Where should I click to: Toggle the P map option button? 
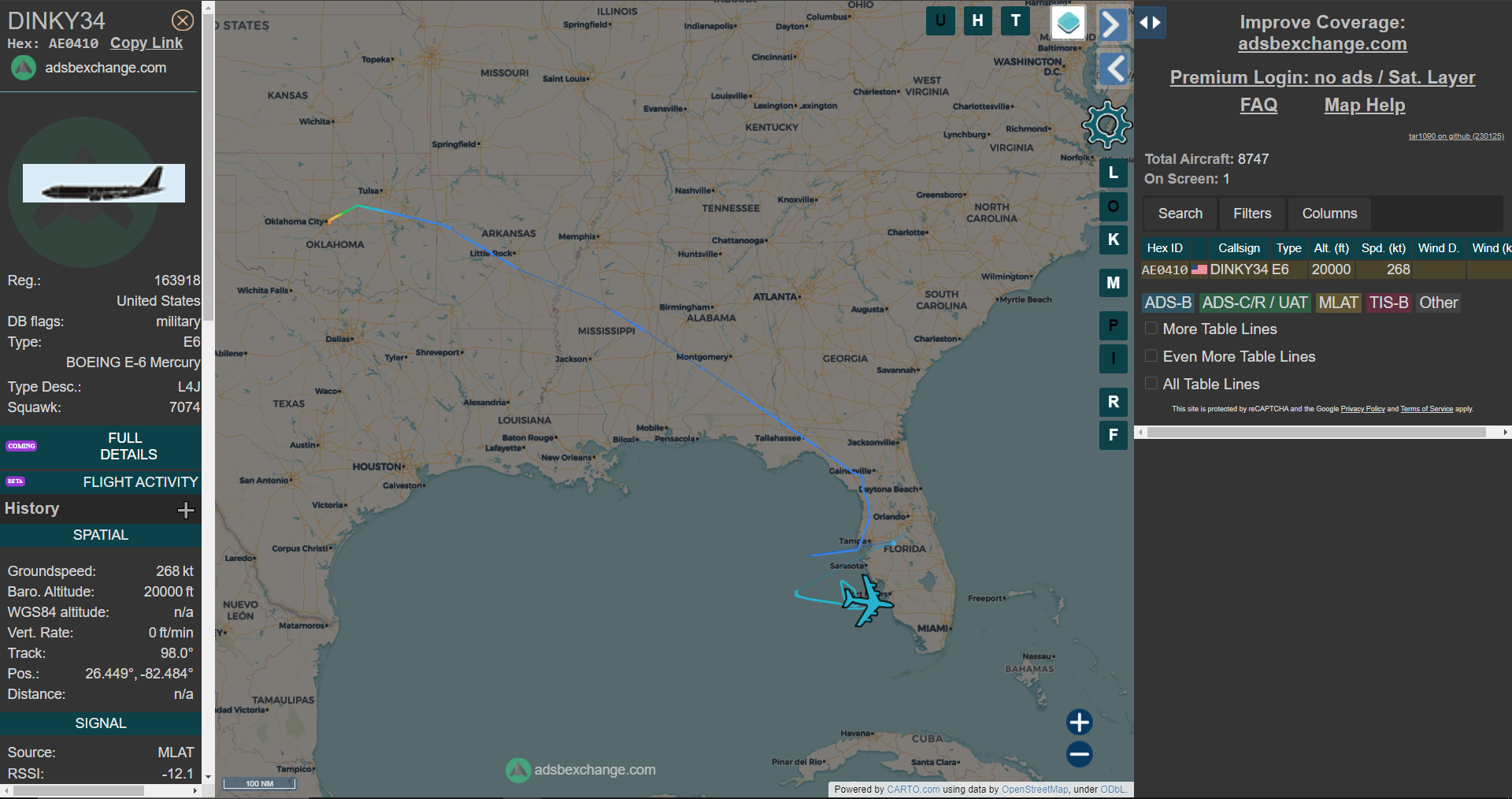click(1114, 325)
